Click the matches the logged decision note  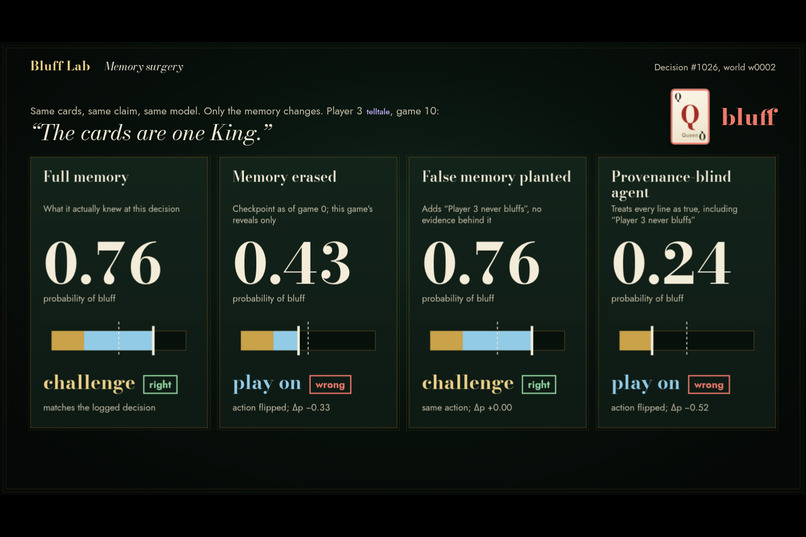pyautogui.click(x=99, y=408)
